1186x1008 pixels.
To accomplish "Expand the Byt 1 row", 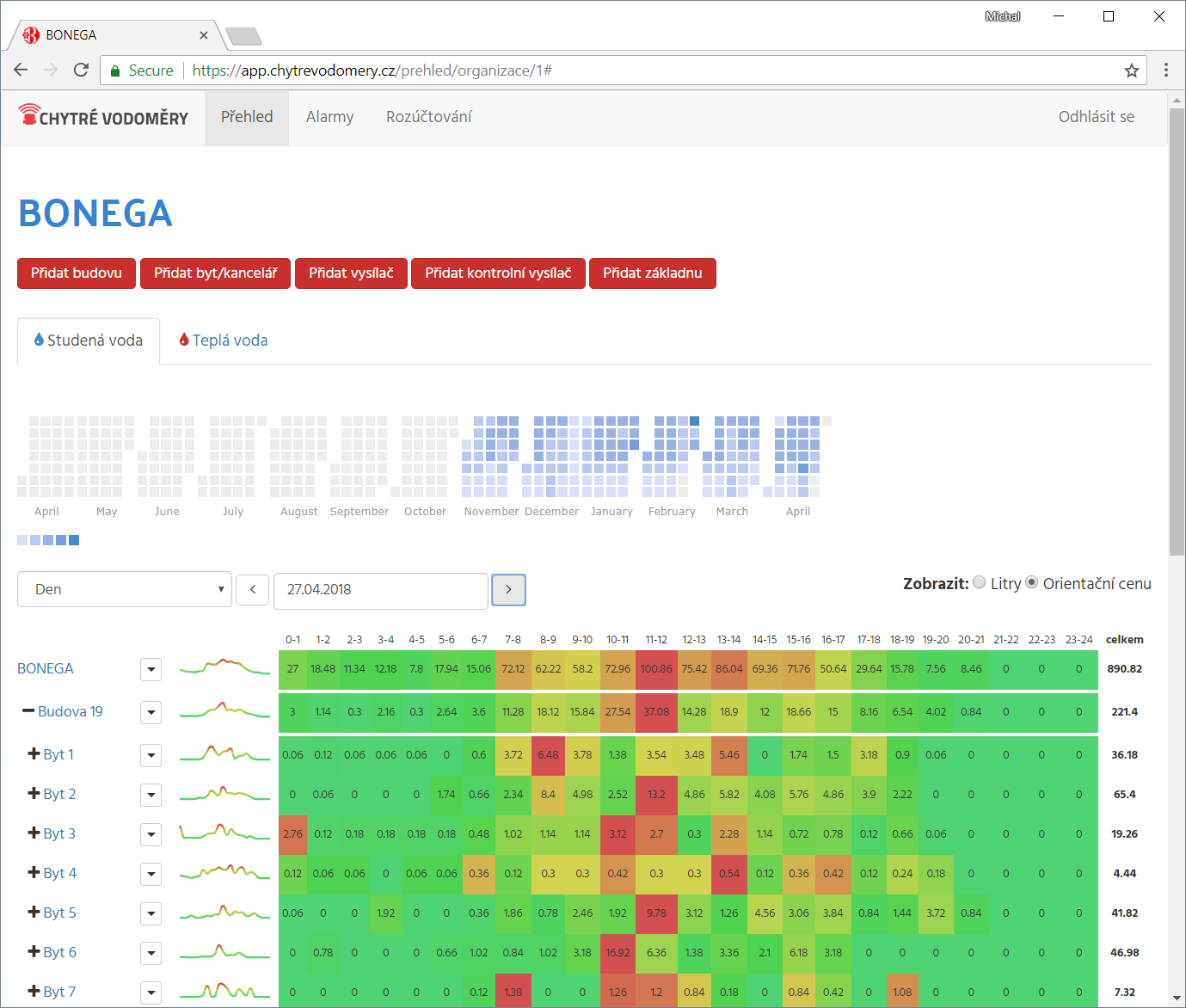I will (x=34, y=754).
